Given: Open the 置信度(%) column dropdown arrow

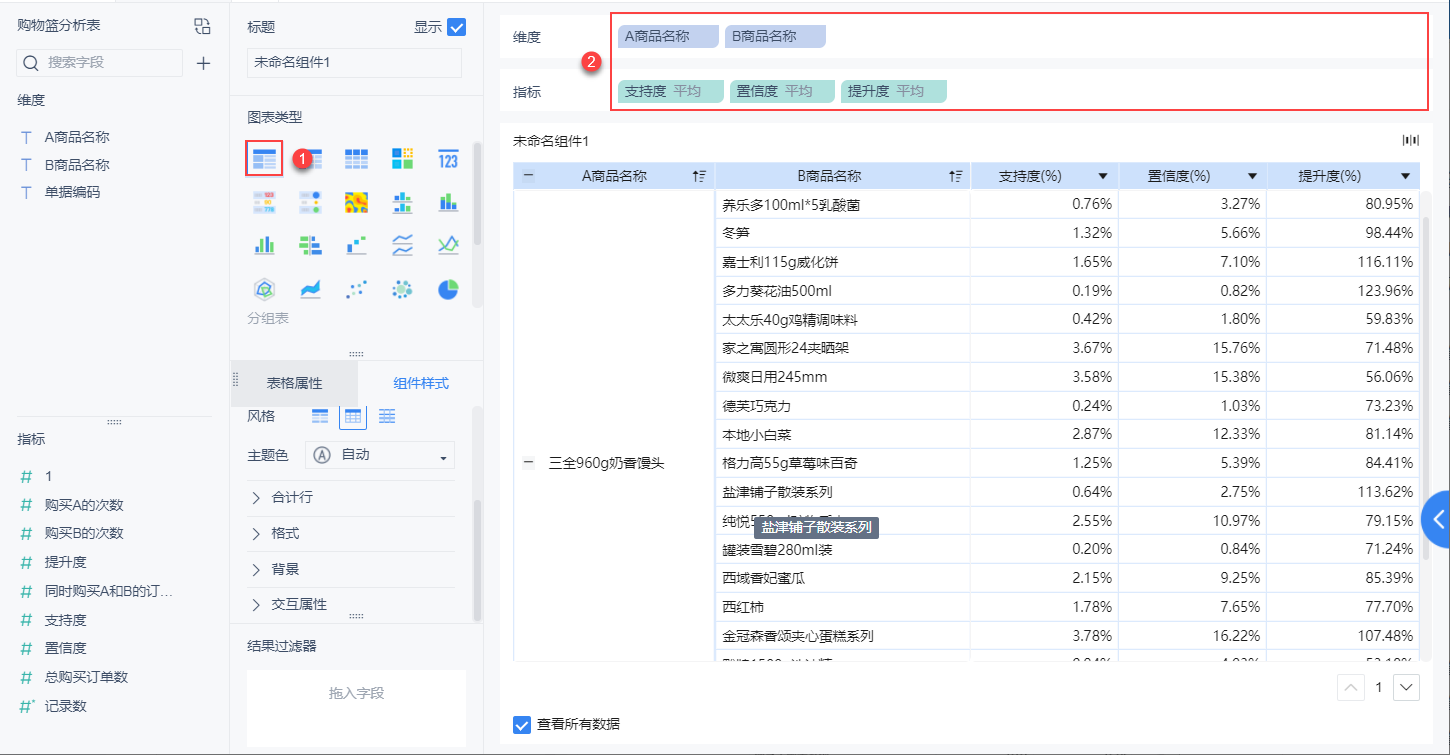Looking at the screenshot, I should [x=1252, y=176].
